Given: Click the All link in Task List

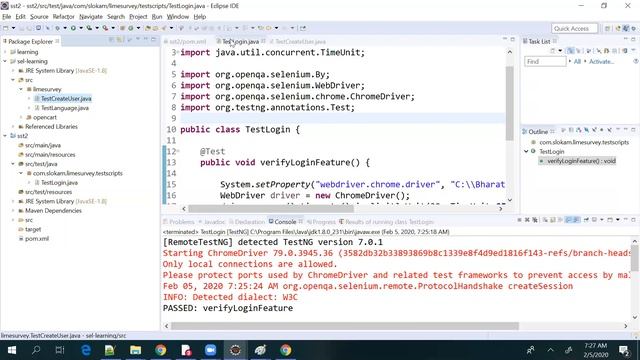Looking at the screenshot, I should point(577,62).
